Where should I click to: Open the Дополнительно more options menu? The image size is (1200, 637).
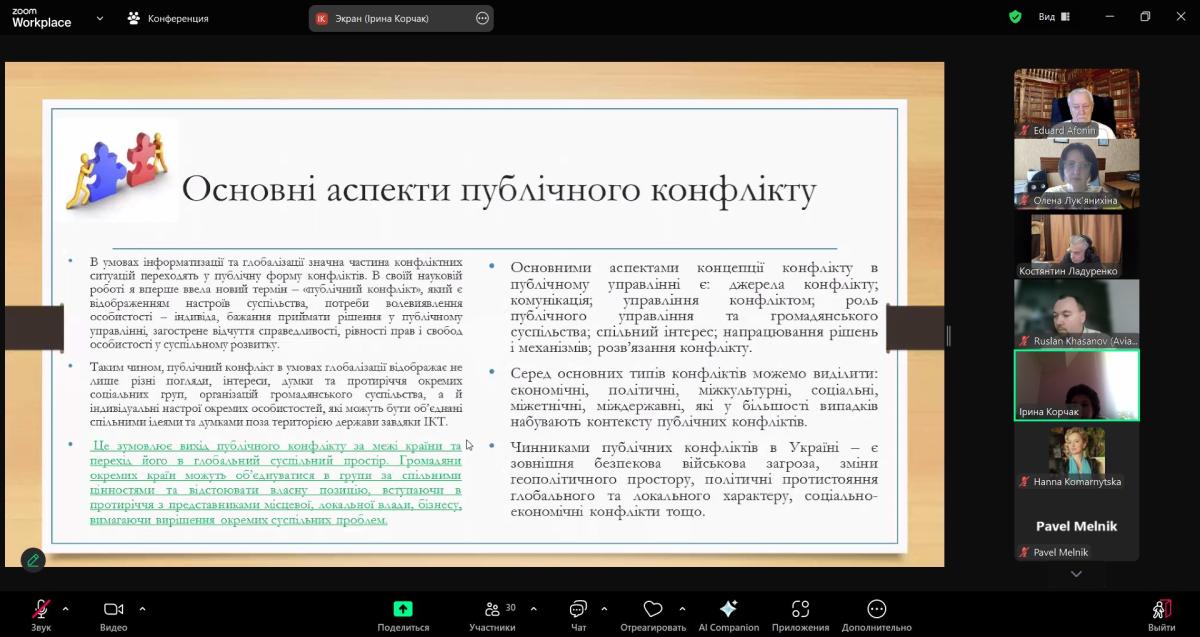click(x=877, y=613)
